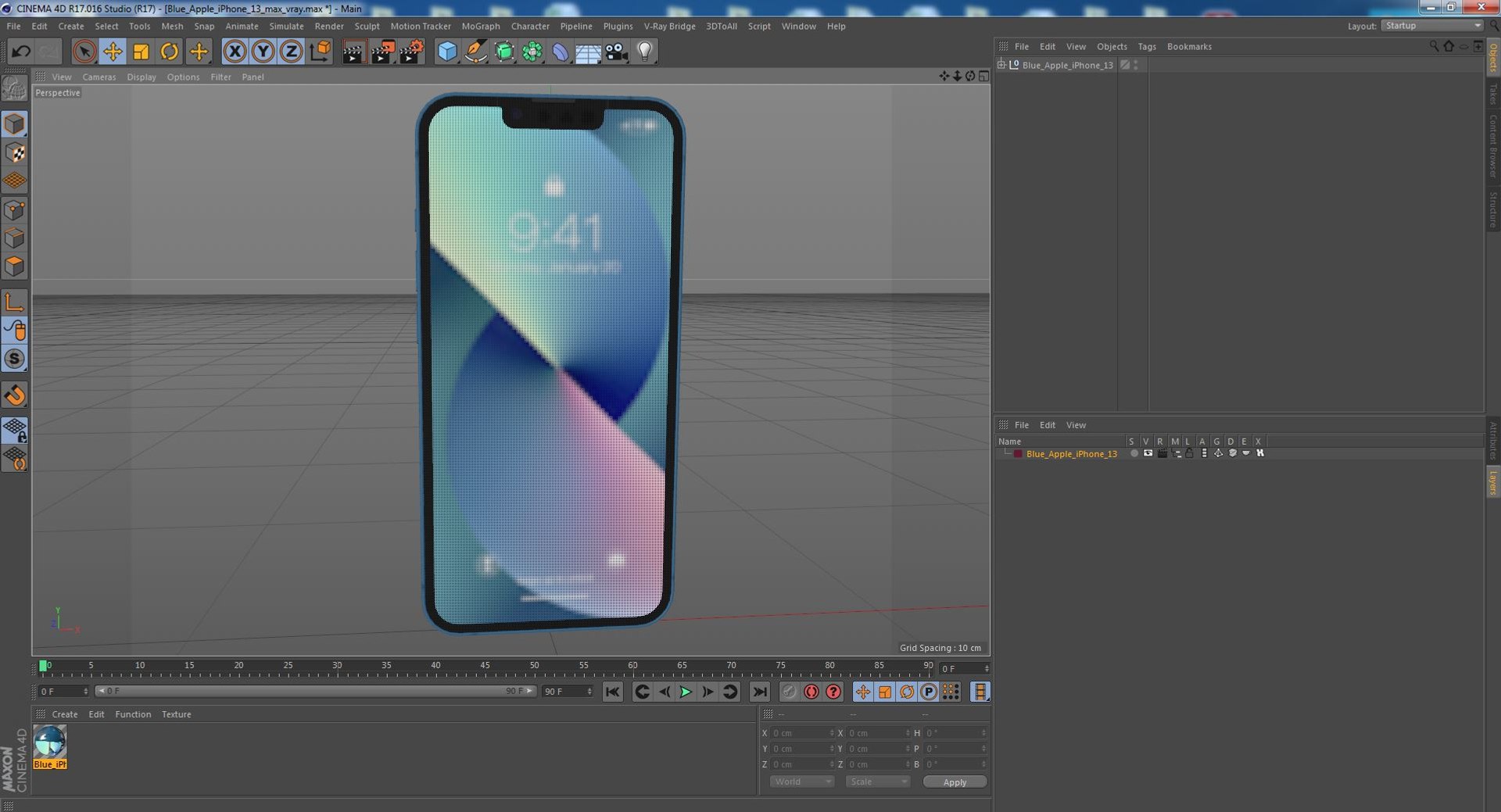The height and width of the screenshot is (812, 1501).
Task: Select Texture mode checkered cube icon
Action: pyautogui.click(x=15, y=152)
